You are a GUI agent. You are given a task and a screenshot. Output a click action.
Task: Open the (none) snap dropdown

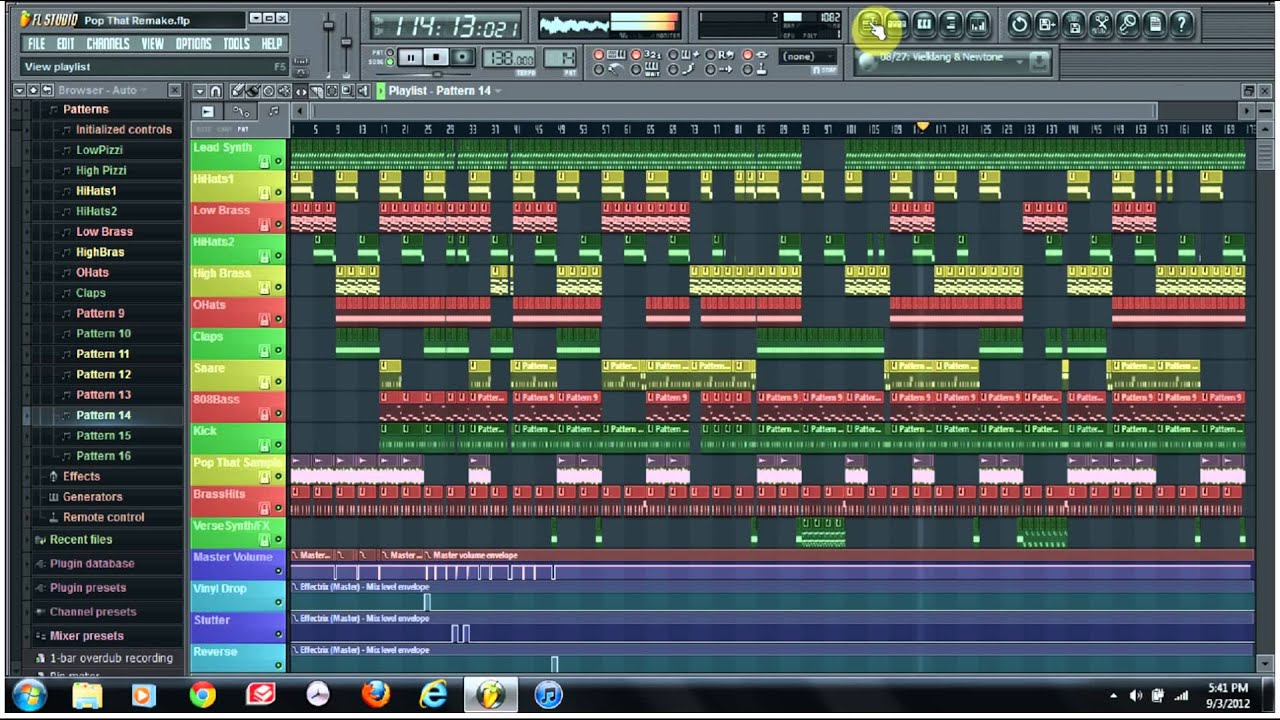807,57
